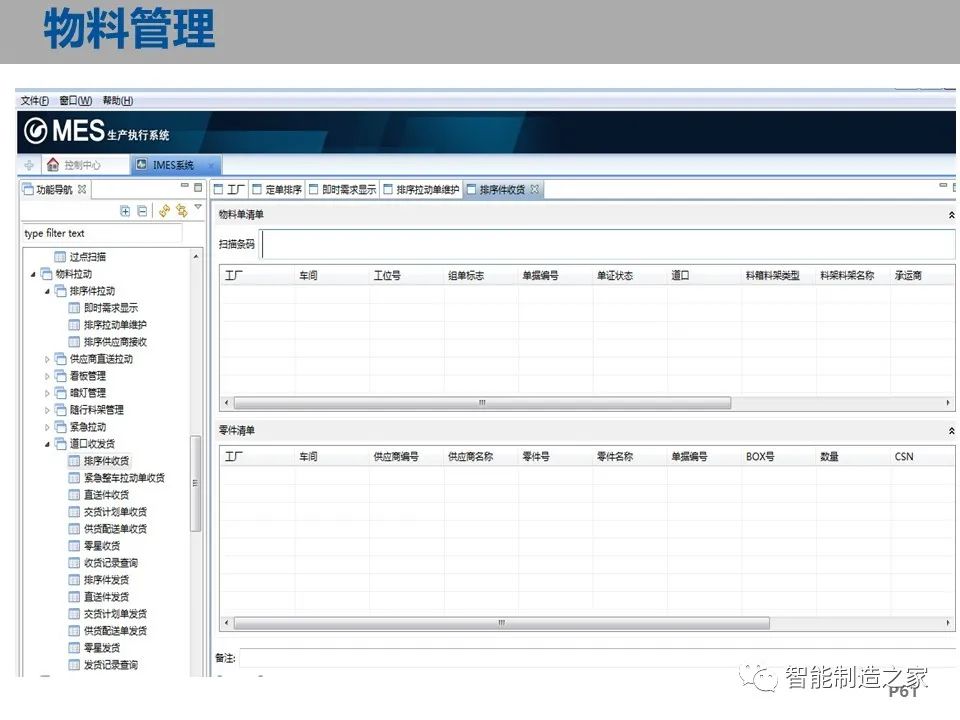Image resolution: width=960 pixels, height=720 pixels.
Task: Open the 帮助(H) menu
Action: (118, 100)
